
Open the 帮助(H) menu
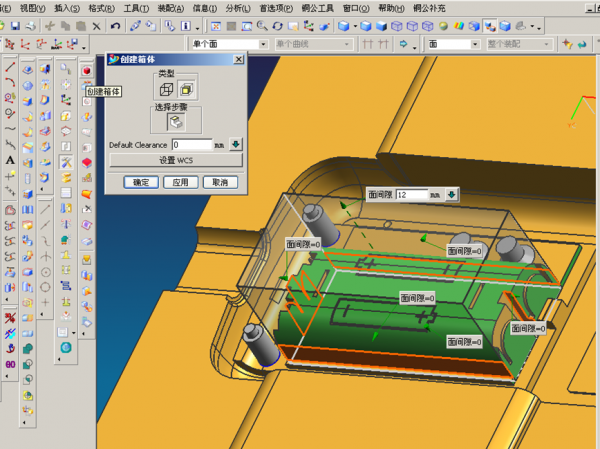point(391,8)
